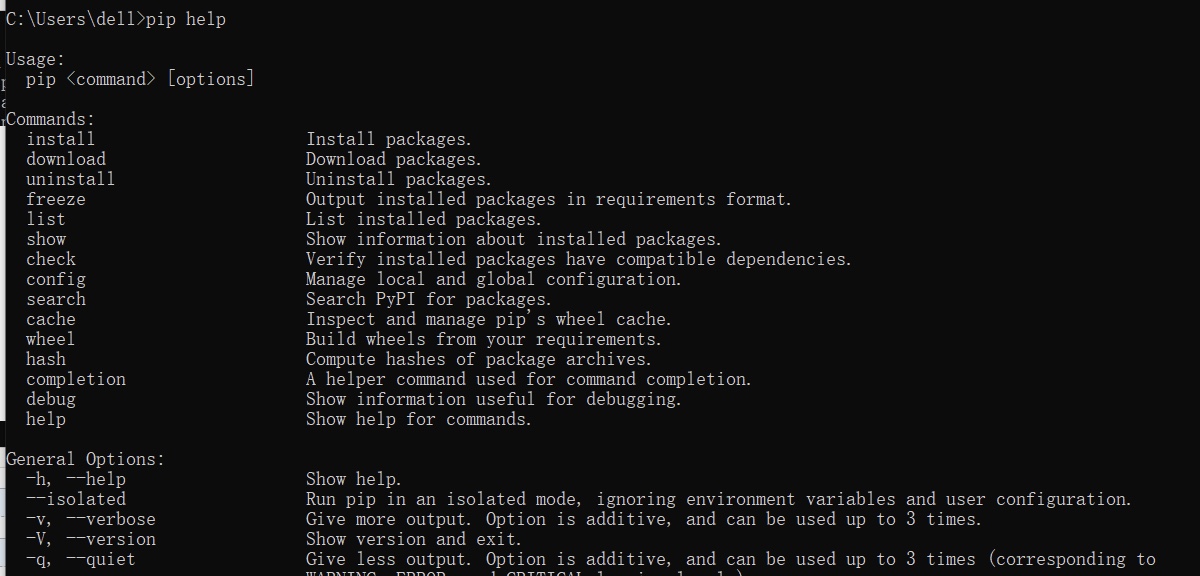Click the 'check' command entry
The height and width of the screenshot is (576, 1200).
point(51,259)
